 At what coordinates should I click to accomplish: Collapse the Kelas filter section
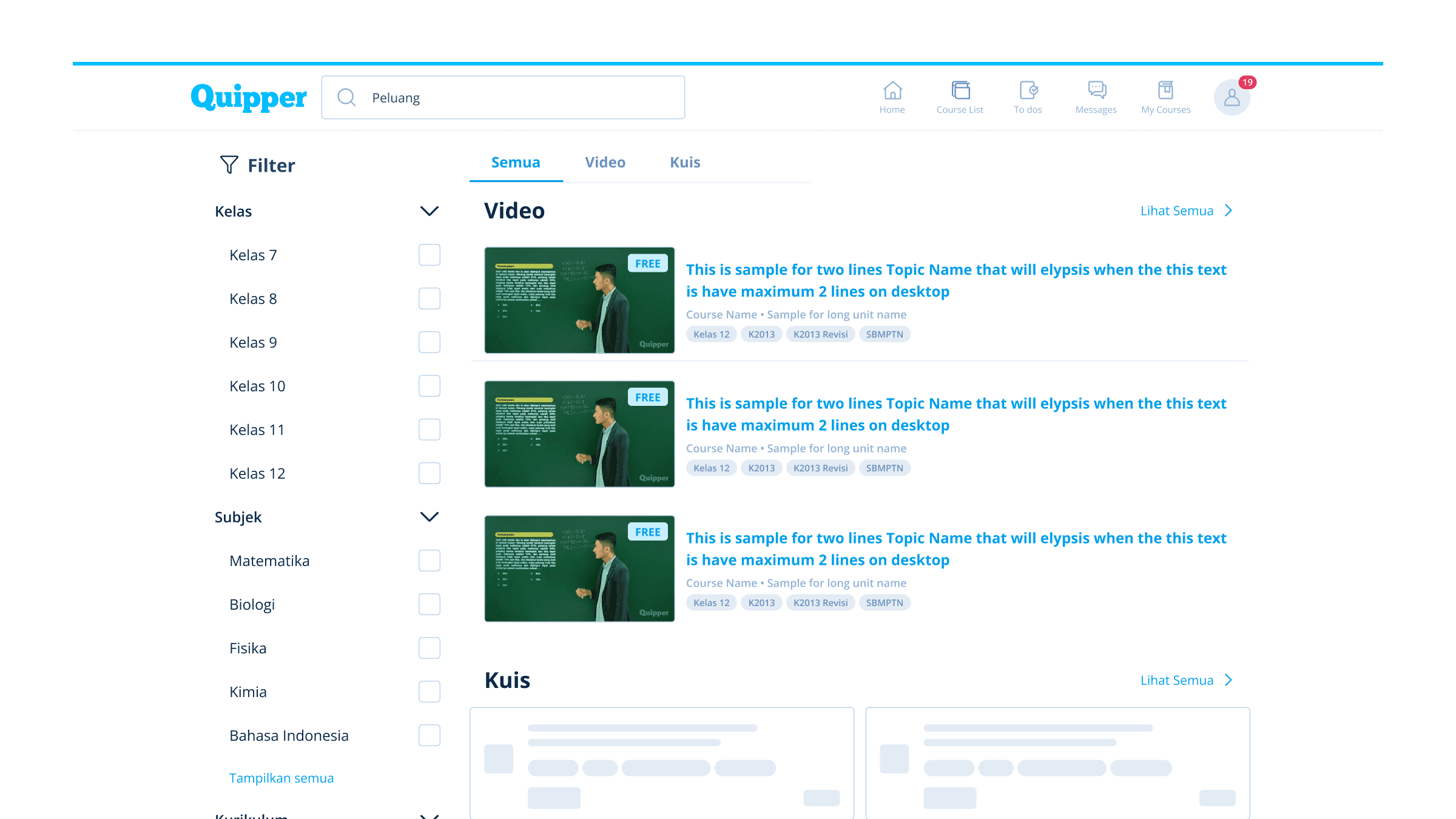point(429,212)
